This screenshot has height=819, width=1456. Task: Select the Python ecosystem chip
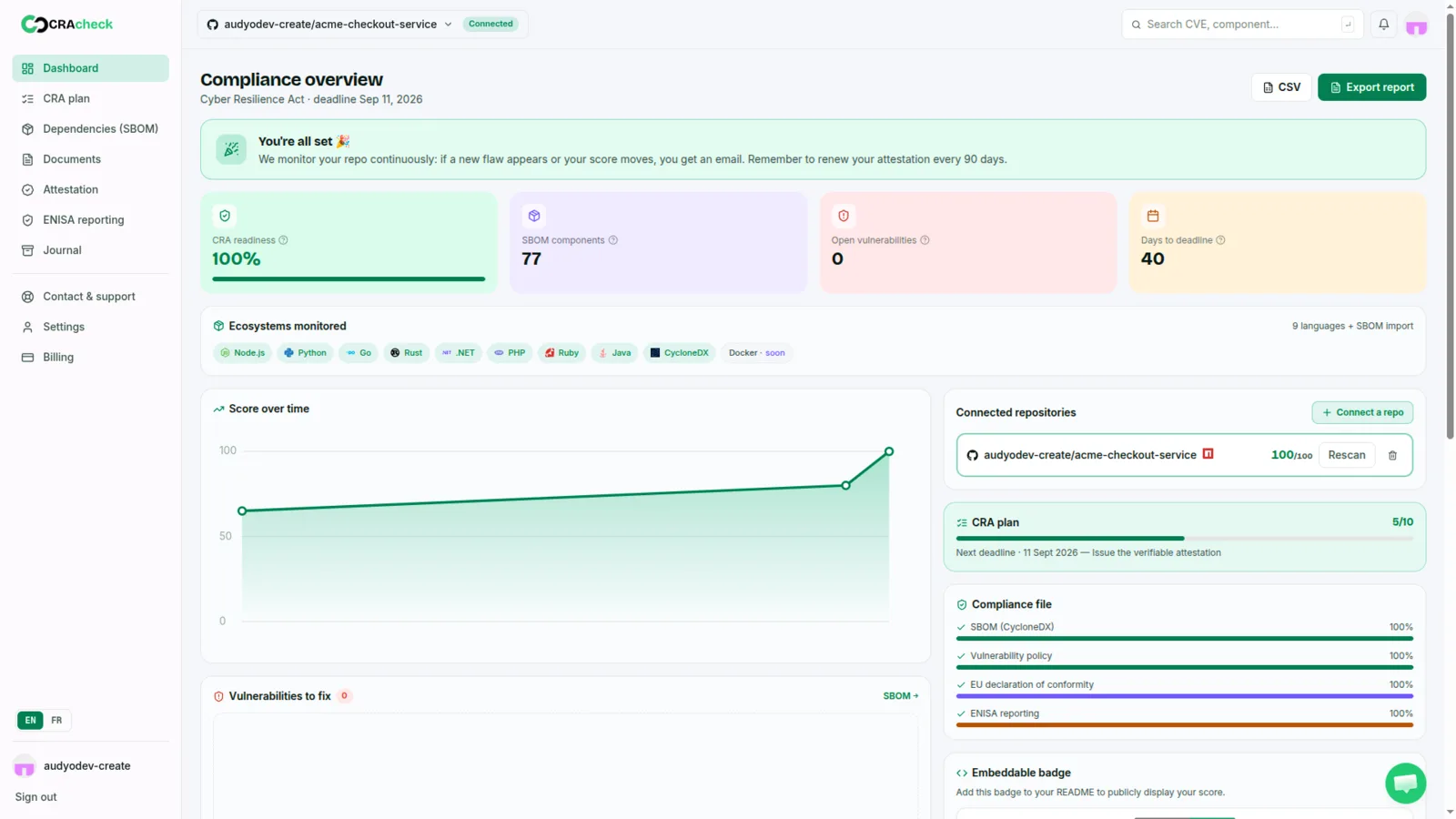pyautogui.click(x=305, y=353)
